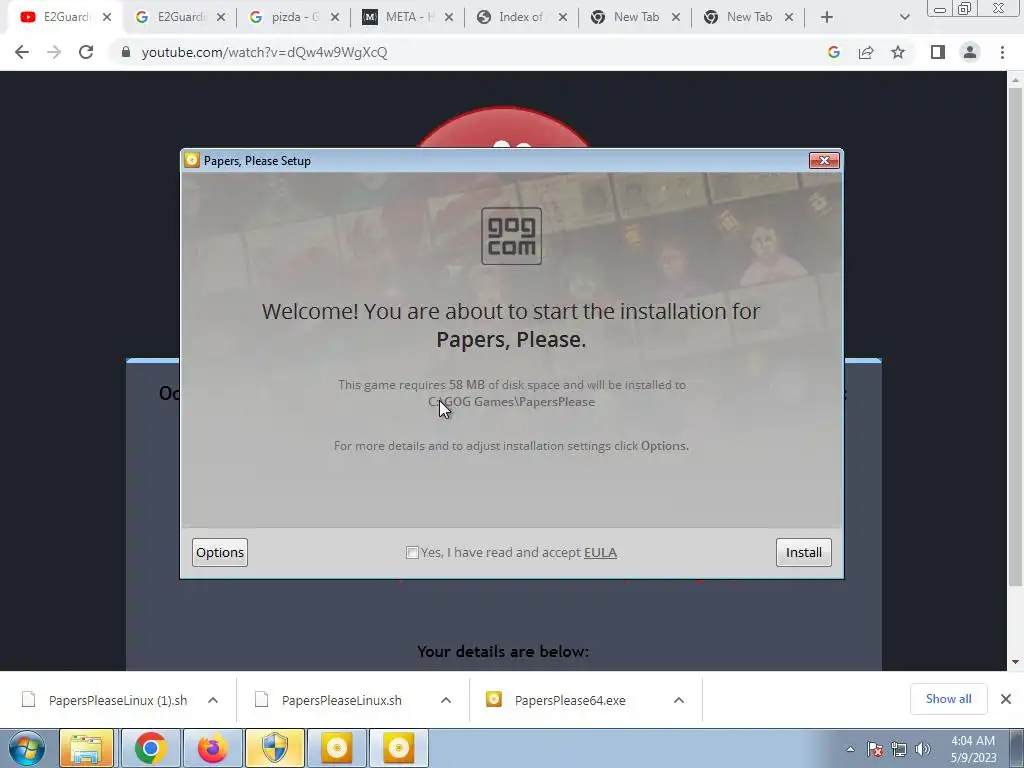Image resolution: width=1024 pixels, height=768 pixels.
Task: Accept the EULA checkbox in Papers, Please Setup
Action: [x=412, y=552]
